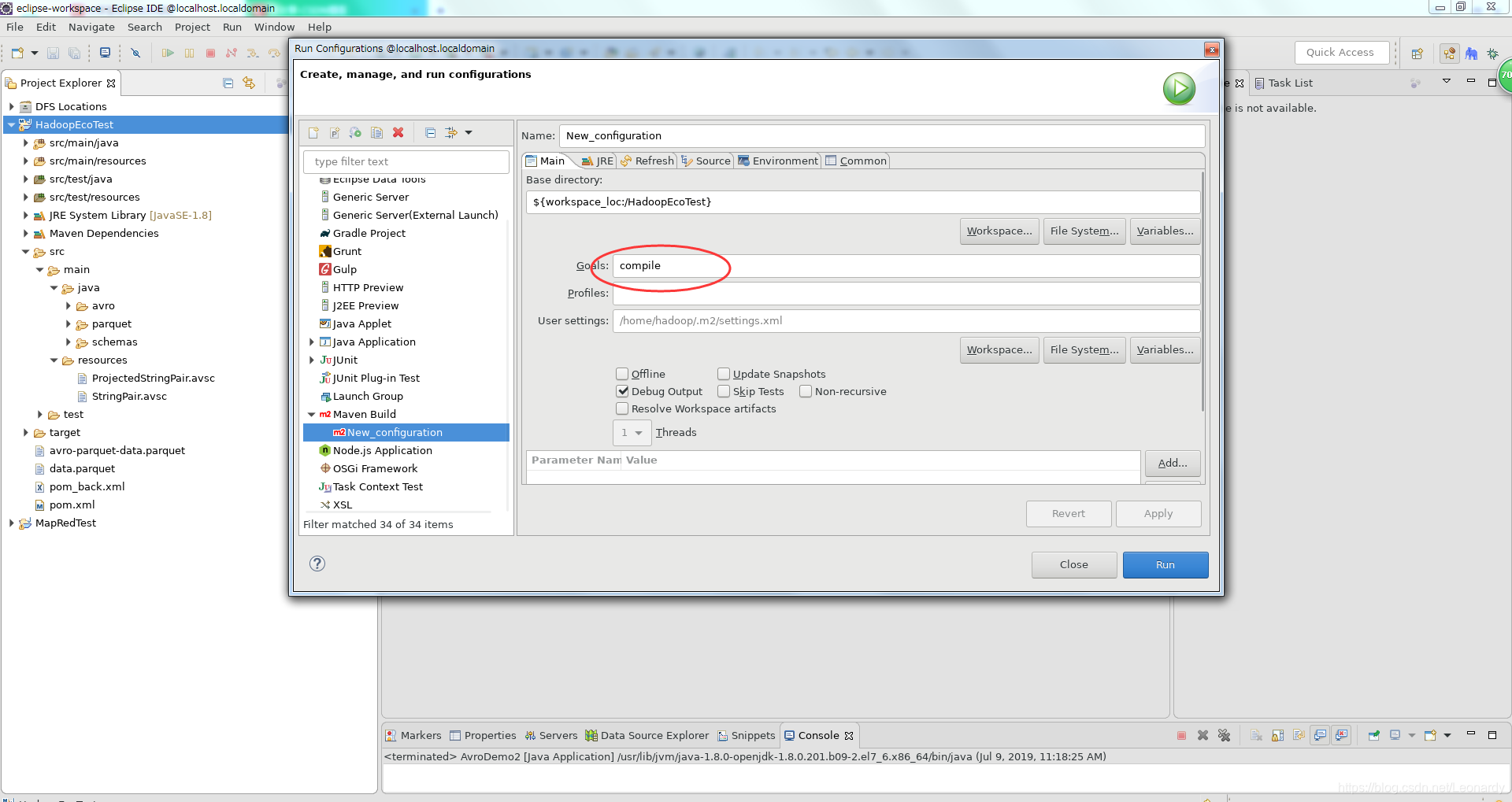The width and height of the screenshot is (1512, 802).
Task: Click into the Goals input field
Action: coord(906,266)
